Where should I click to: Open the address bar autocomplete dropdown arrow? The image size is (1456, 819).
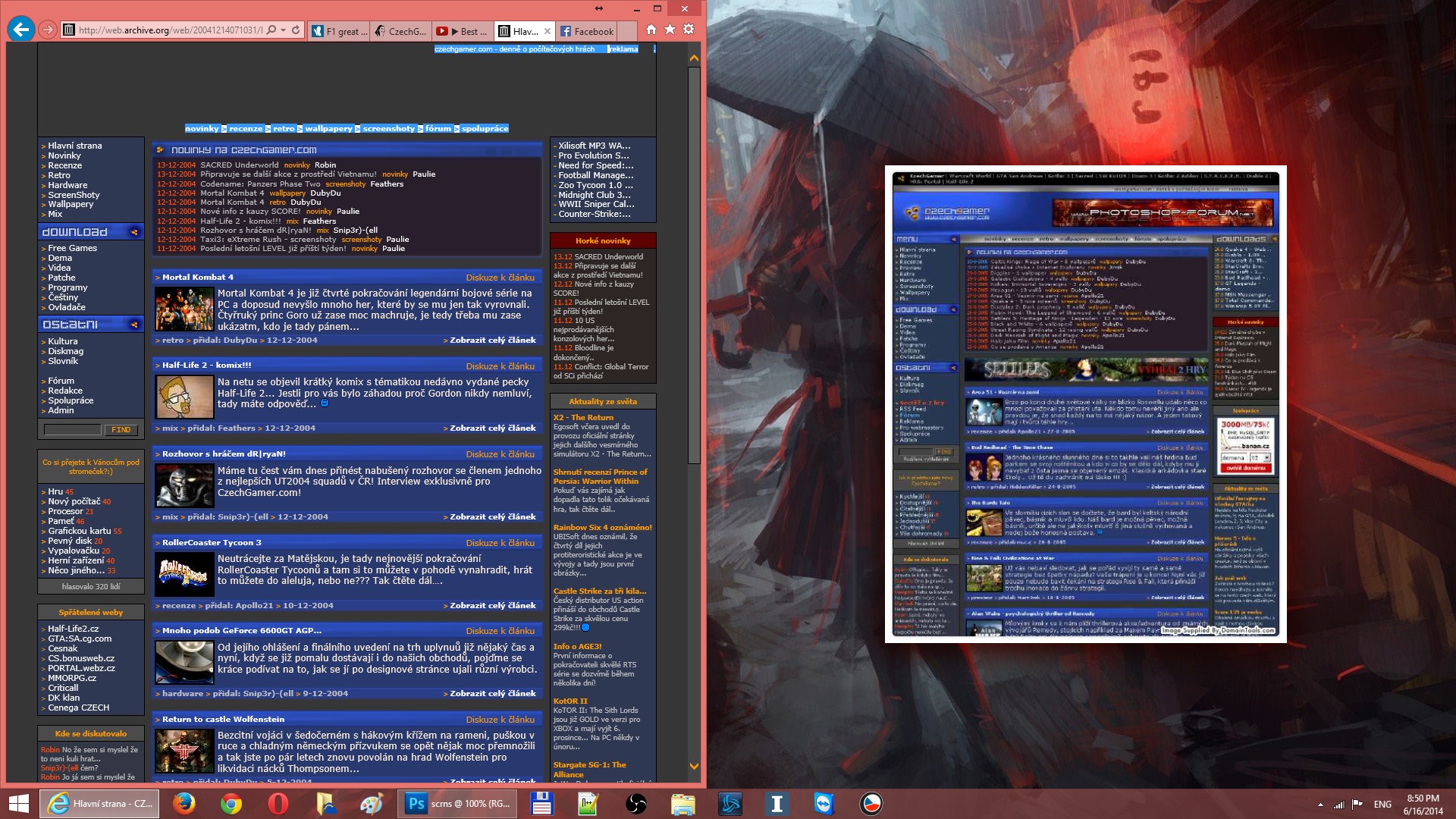pyautogui.click(x=284, y=30)
